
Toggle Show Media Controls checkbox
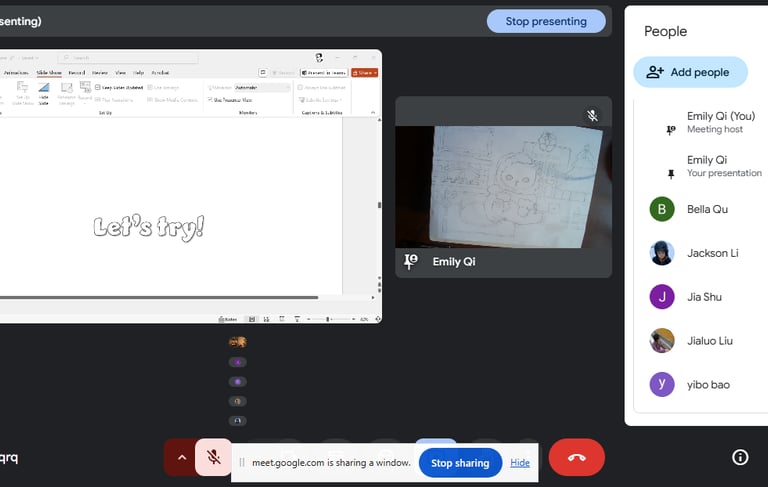point(150,99)
